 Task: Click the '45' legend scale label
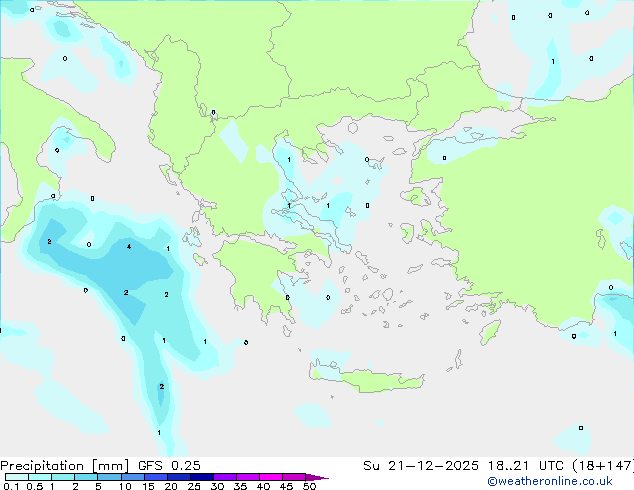(x=286, y=486)
